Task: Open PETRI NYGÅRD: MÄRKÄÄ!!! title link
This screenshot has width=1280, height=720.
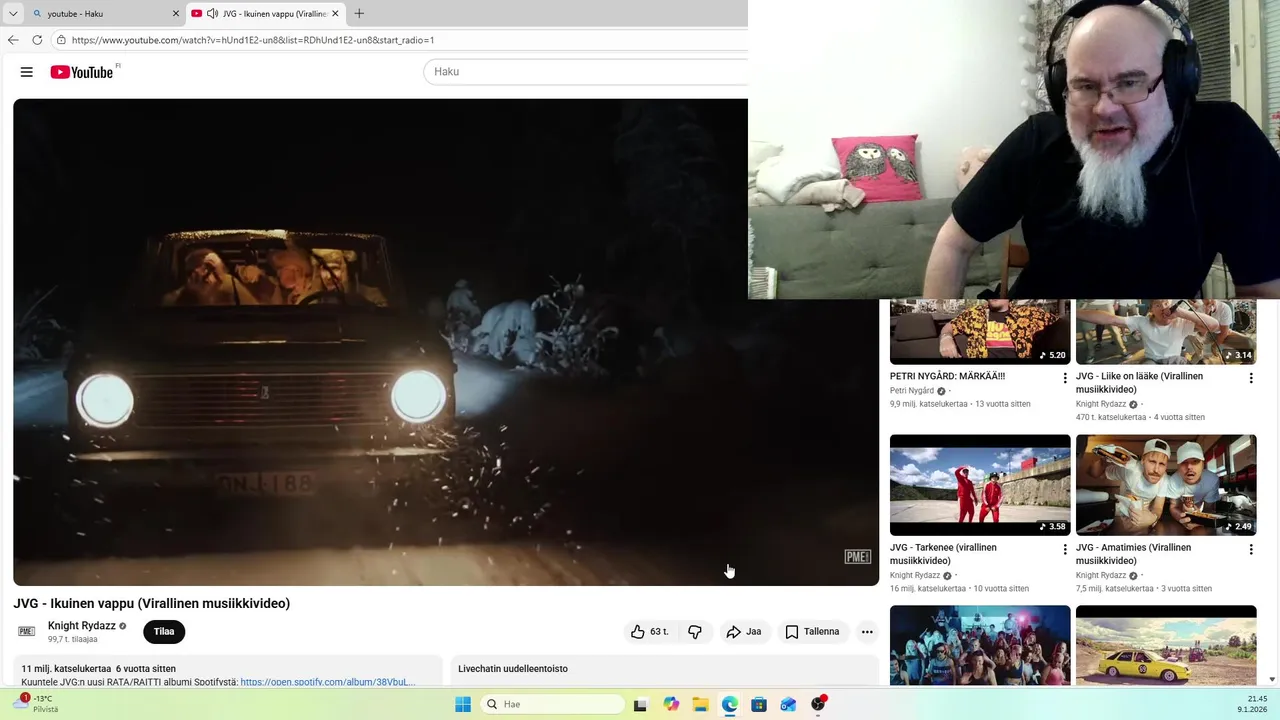Action: click(947, 377)
